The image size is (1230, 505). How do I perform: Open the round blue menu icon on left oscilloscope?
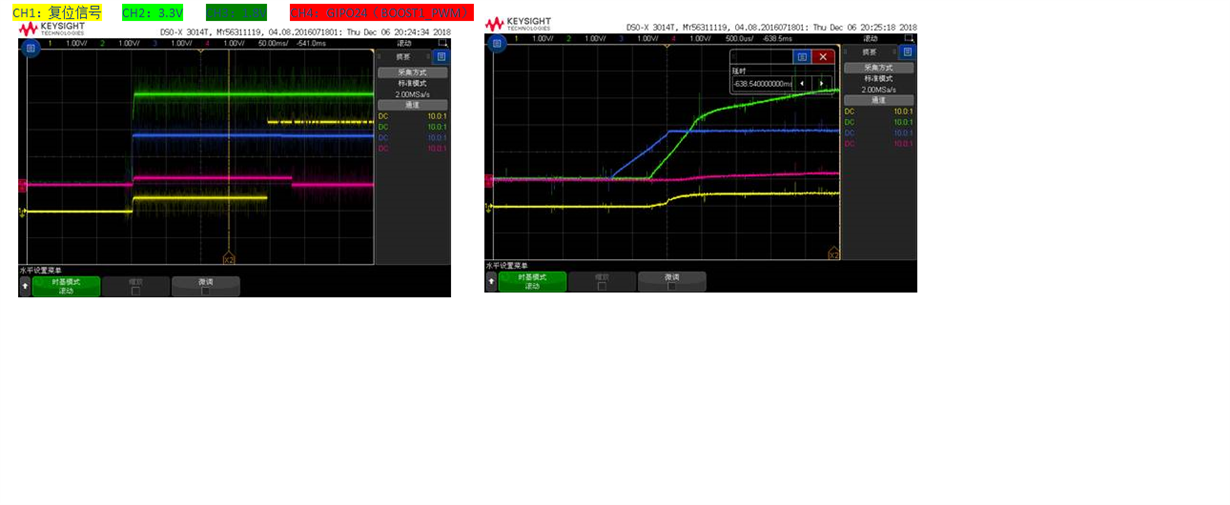click(x=31, y=47)
